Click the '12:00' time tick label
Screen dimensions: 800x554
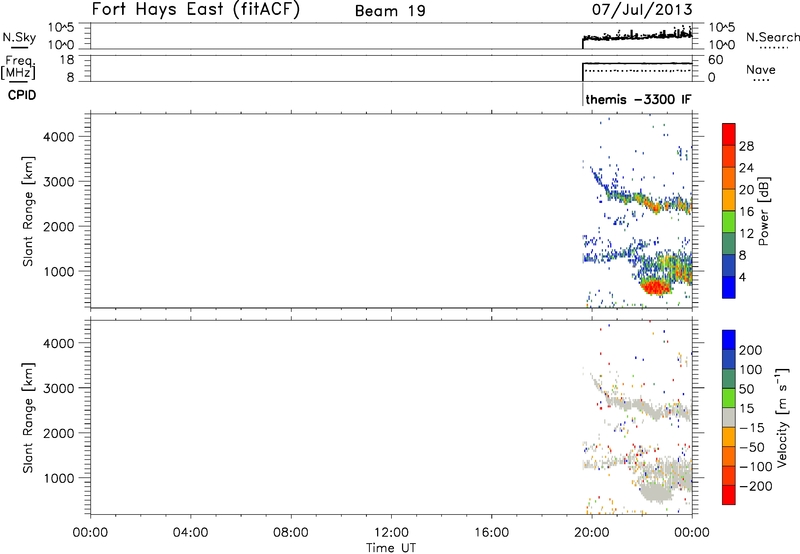(x=391, y=533)
